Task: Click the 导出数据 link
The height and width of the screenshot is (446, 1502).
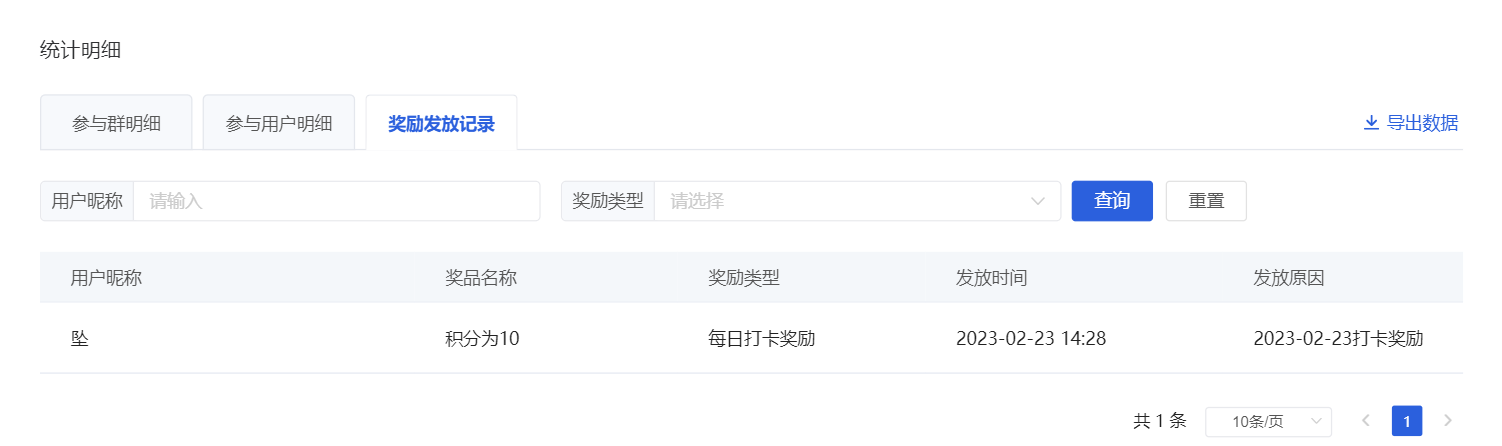Action: coord(1411,123)
